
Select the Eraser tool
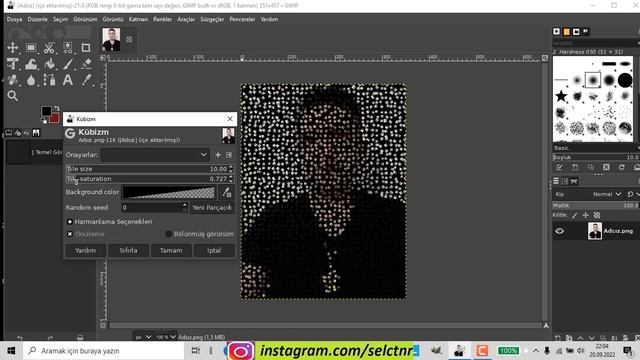(x=86, y=64)
